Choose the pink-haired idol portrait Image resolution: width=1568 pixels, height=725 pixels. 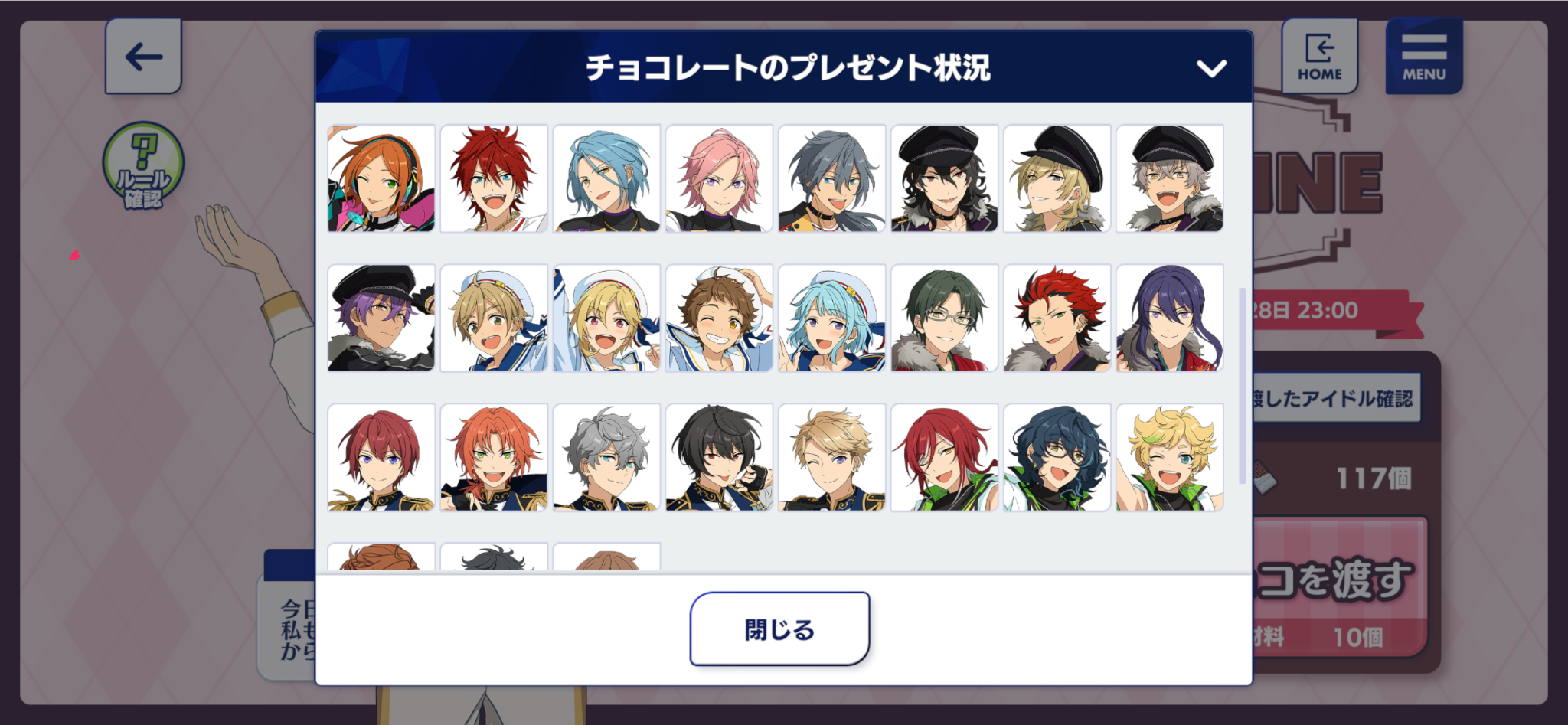pos(719,178)
